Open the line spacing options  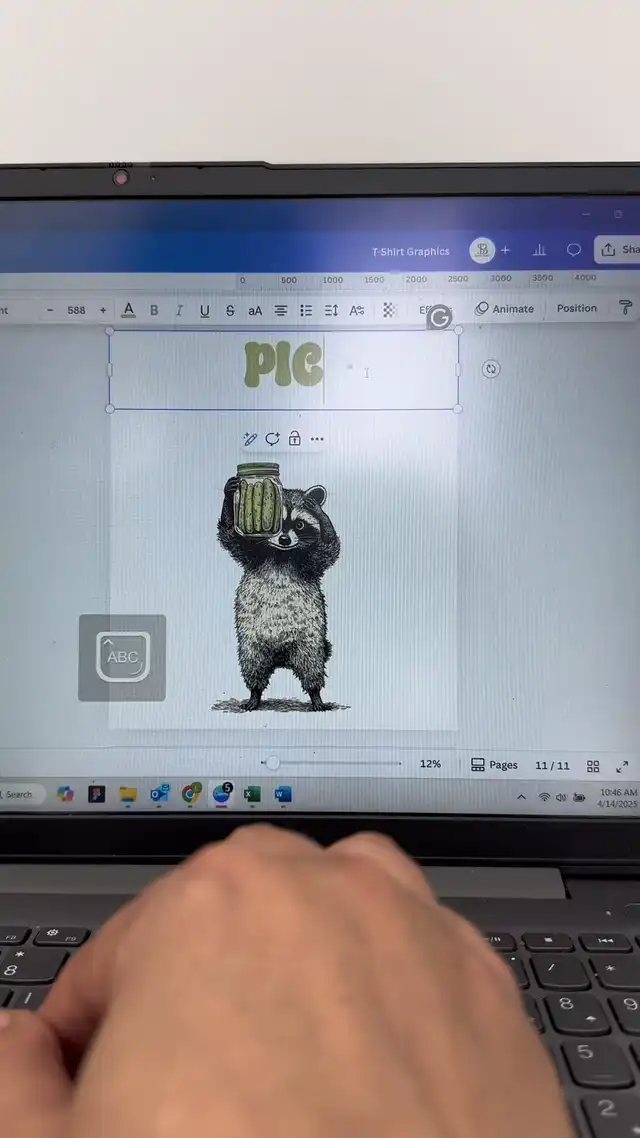point(331,311)
